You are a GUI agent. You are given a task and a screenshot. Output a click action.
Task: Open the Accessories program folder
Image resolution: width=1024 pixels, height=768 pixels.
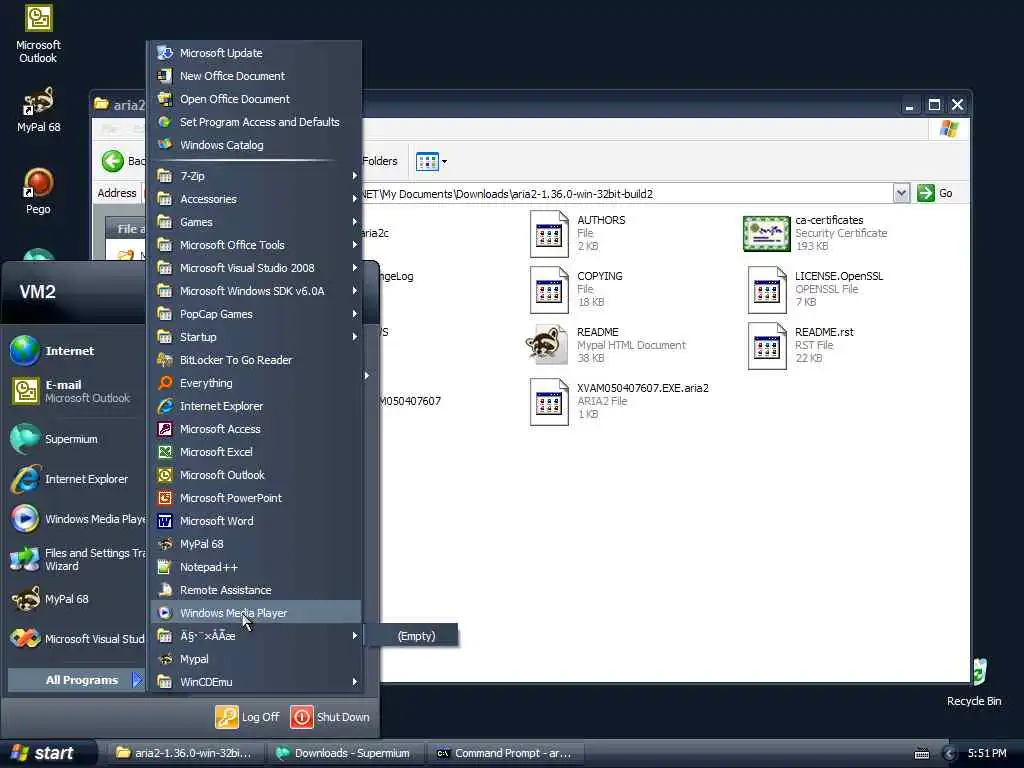pyautogui.click(x=255, y=199)
